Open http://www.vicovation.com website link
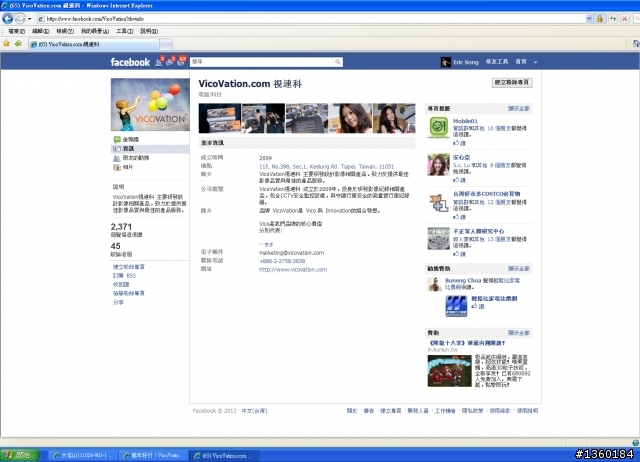640x462 pixels. coord(293,270)
